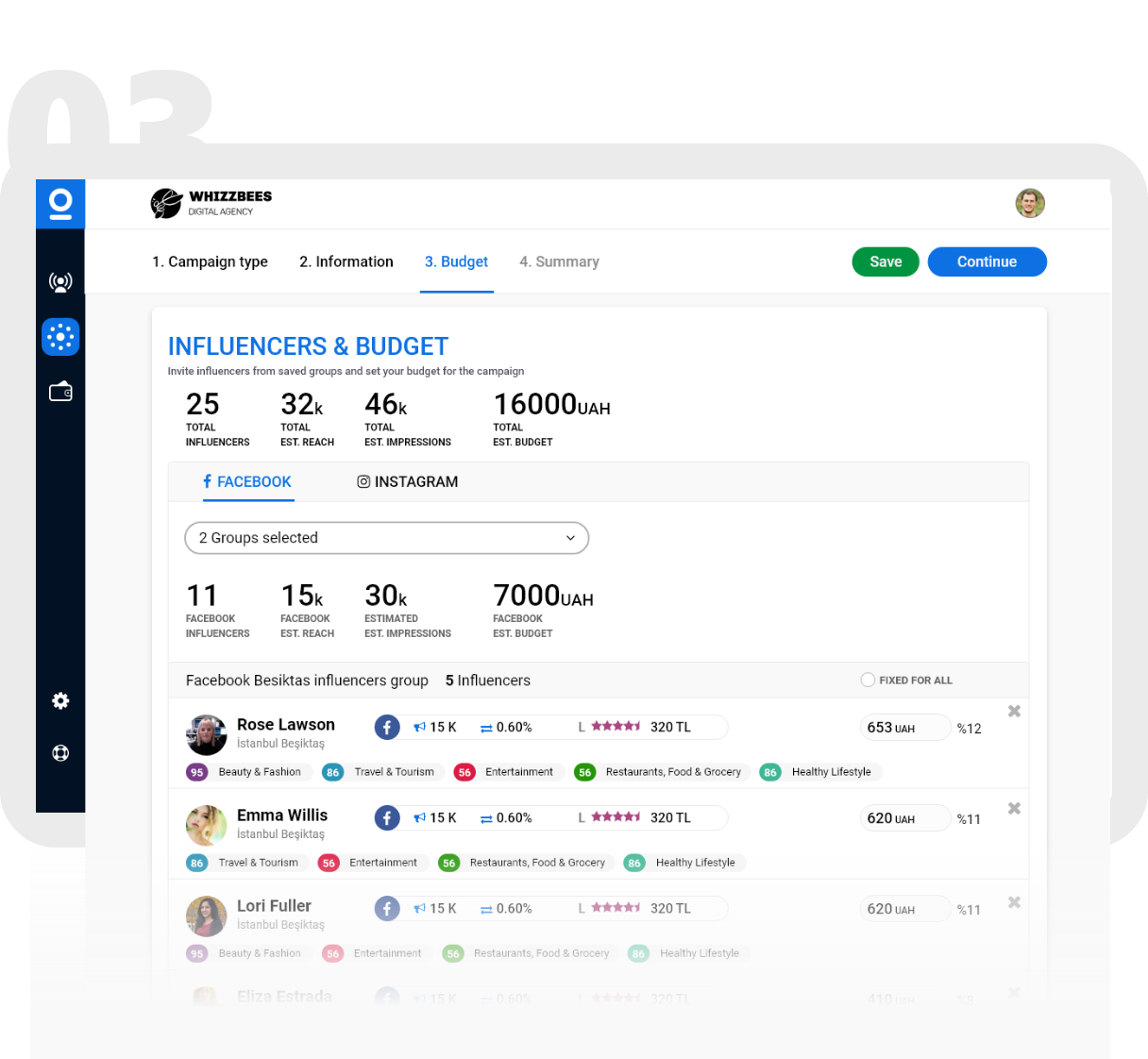
Task: Click the green Save button
Action: [x=886, y=261]
